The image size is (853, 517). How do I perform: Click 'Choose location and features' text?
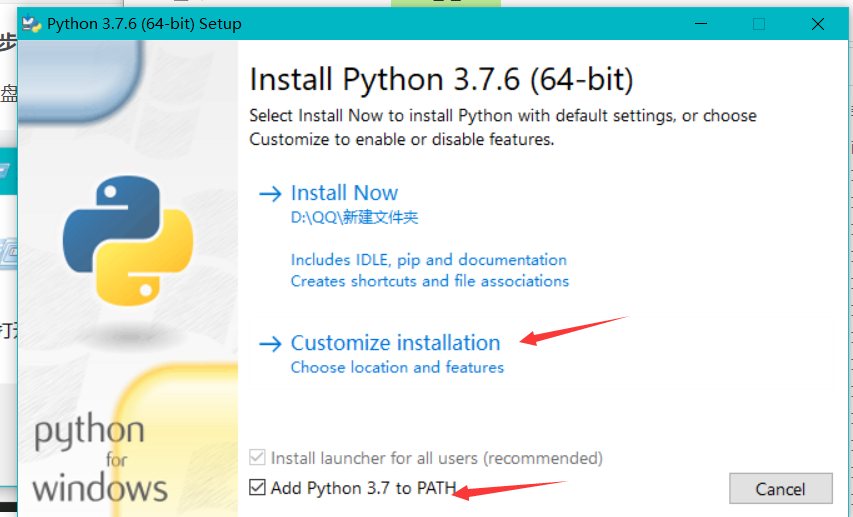coord(397,367)
